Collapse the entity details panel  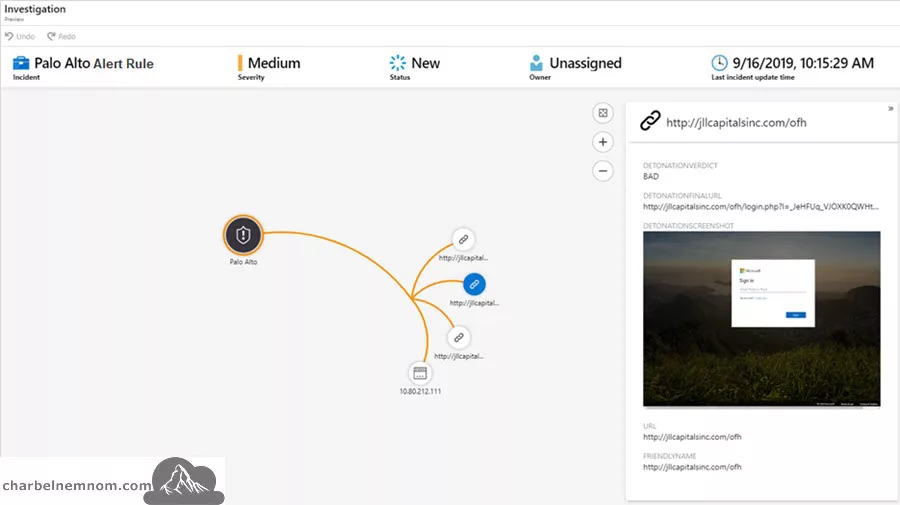(x=891, y=108)
